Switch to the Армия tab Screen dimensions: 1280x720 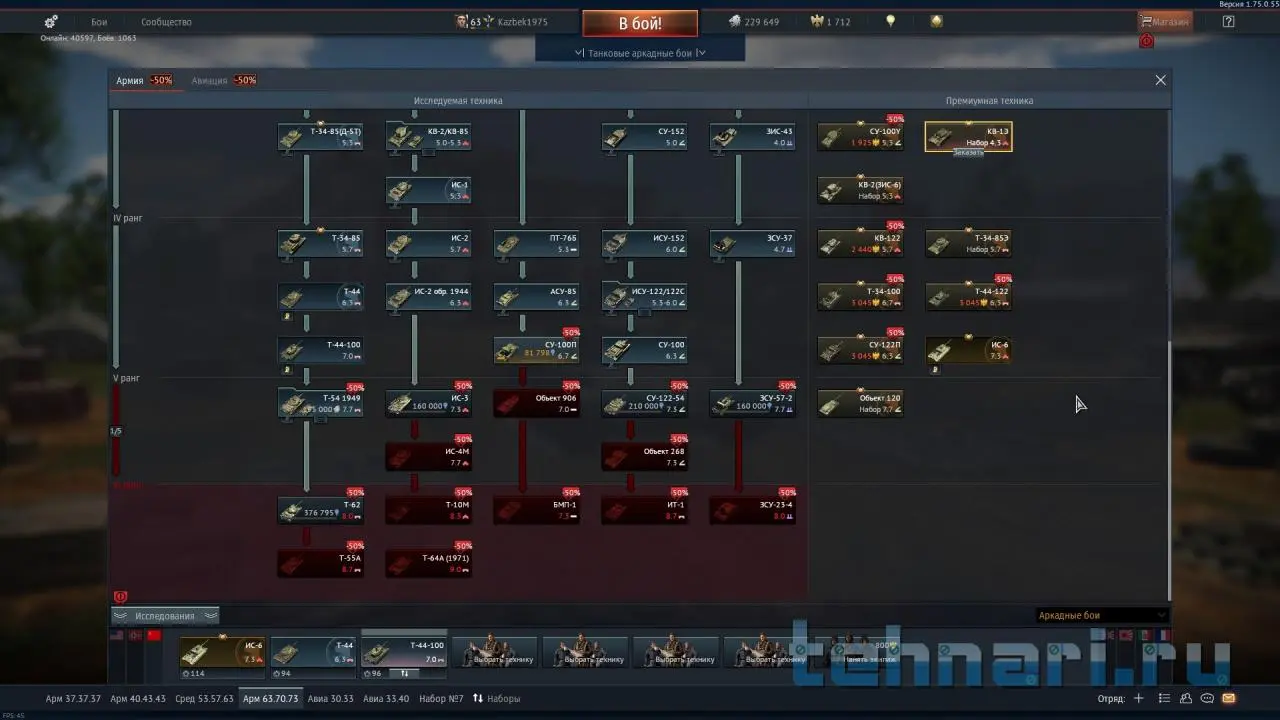tap(130, 80)
